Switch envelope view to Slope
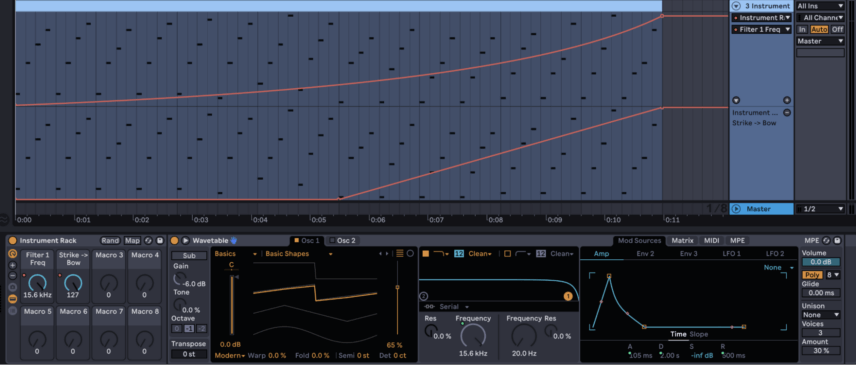The width and height of the screenshot is (856, 365). point(698,334)
